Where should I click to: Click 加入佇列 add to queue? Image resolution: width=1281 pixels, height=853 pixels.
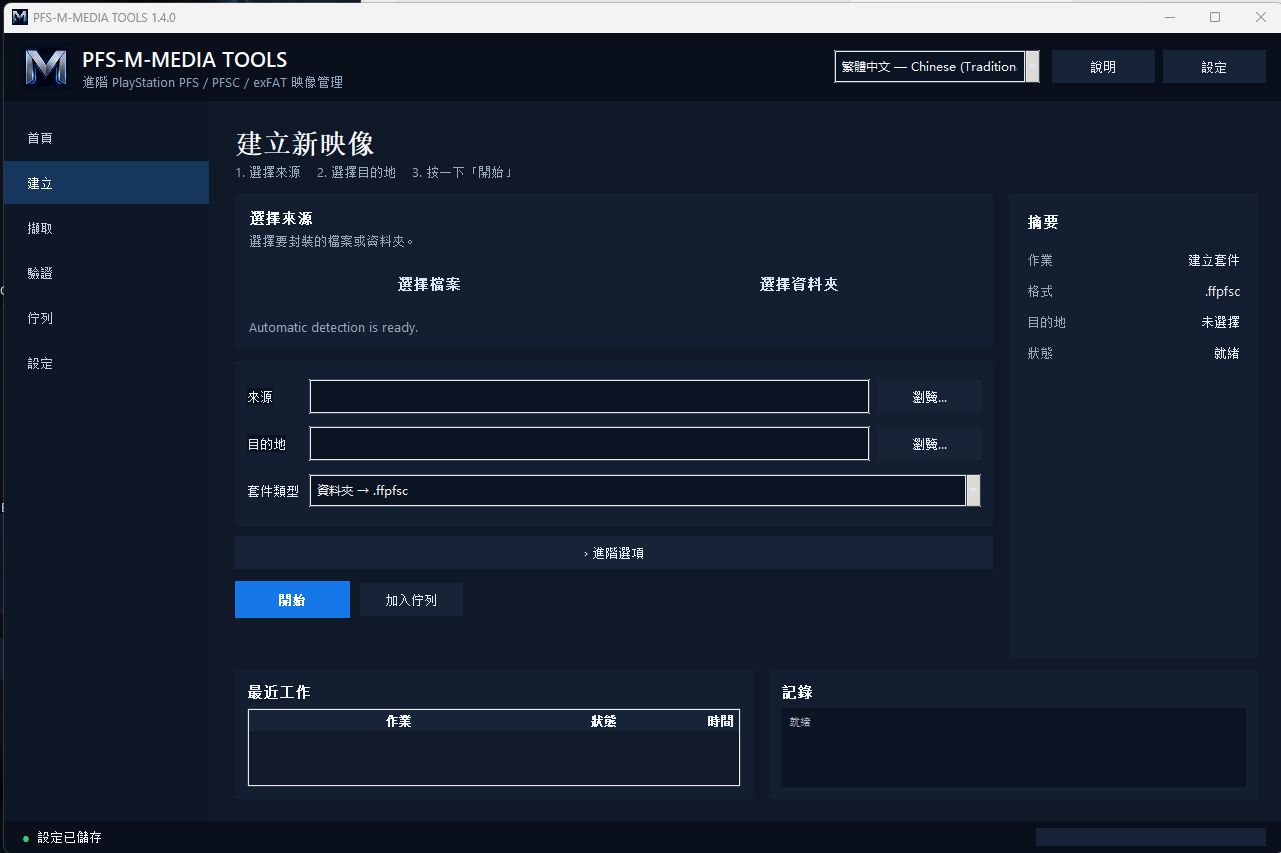click(411, 600)
